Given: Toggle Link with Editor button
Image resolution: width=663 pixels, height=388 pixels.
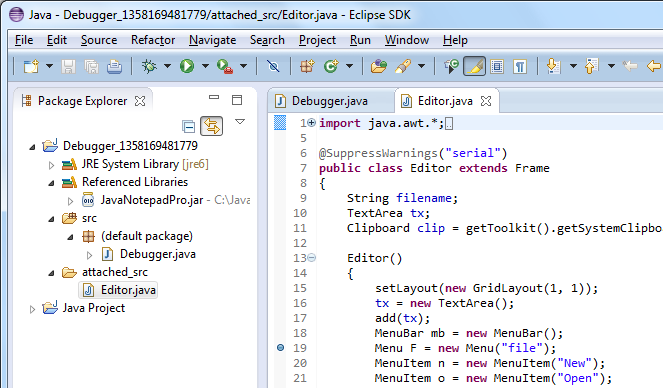Looking at the screenshot, I should [211, 126].
